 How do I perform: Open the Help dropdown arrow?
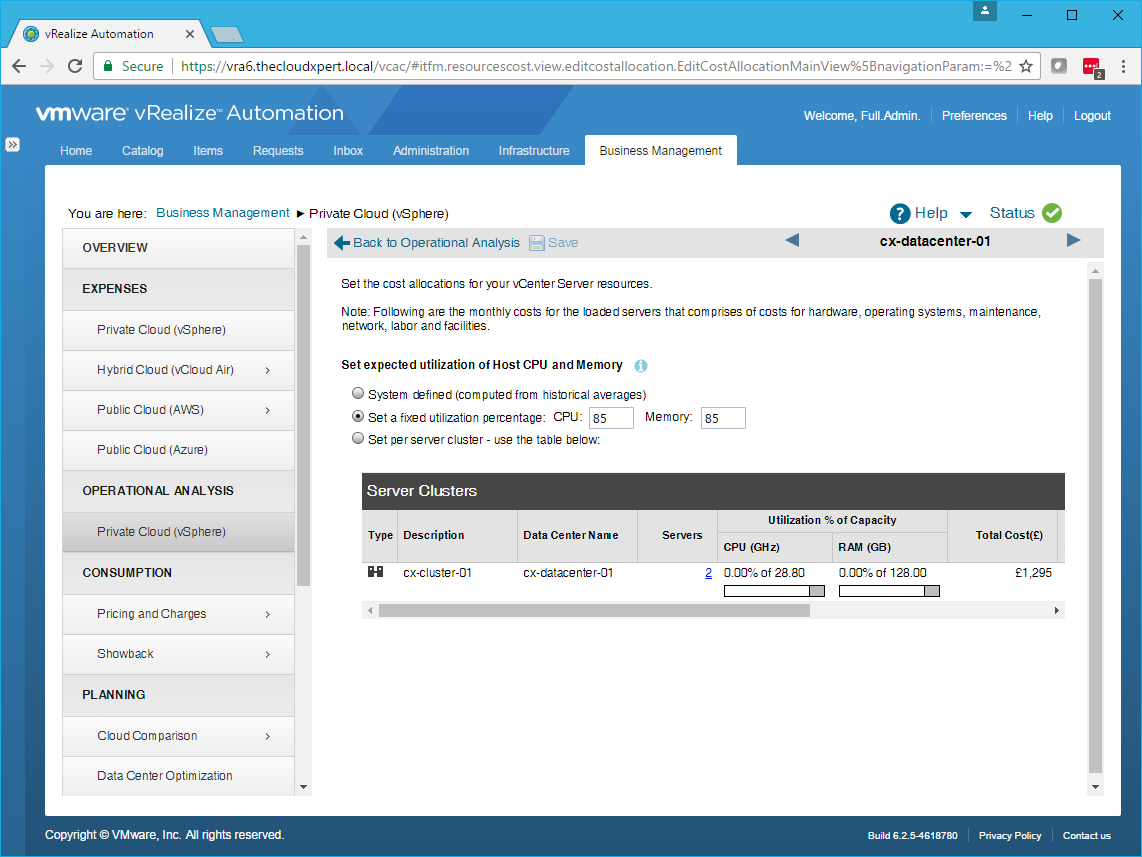965,214
